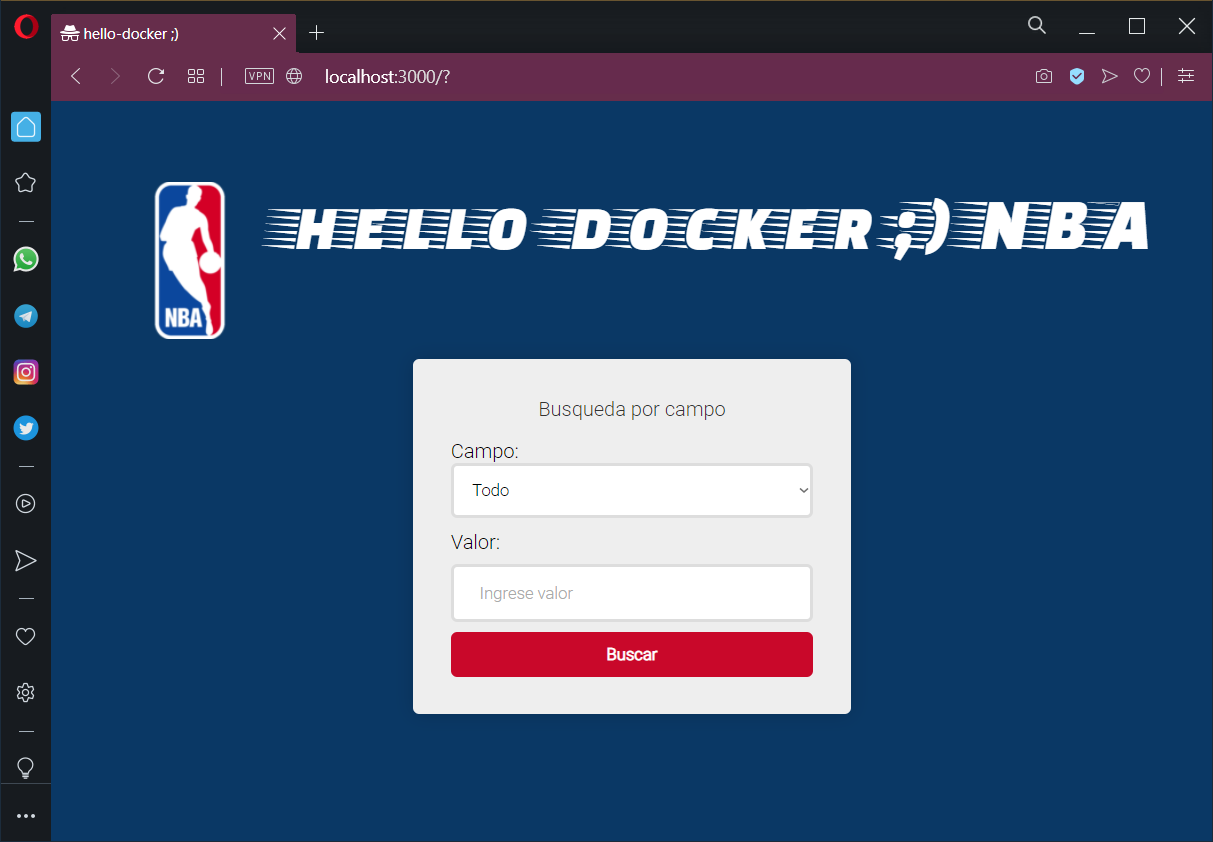
Task: Click the NBA logo image
Action: 190,260
